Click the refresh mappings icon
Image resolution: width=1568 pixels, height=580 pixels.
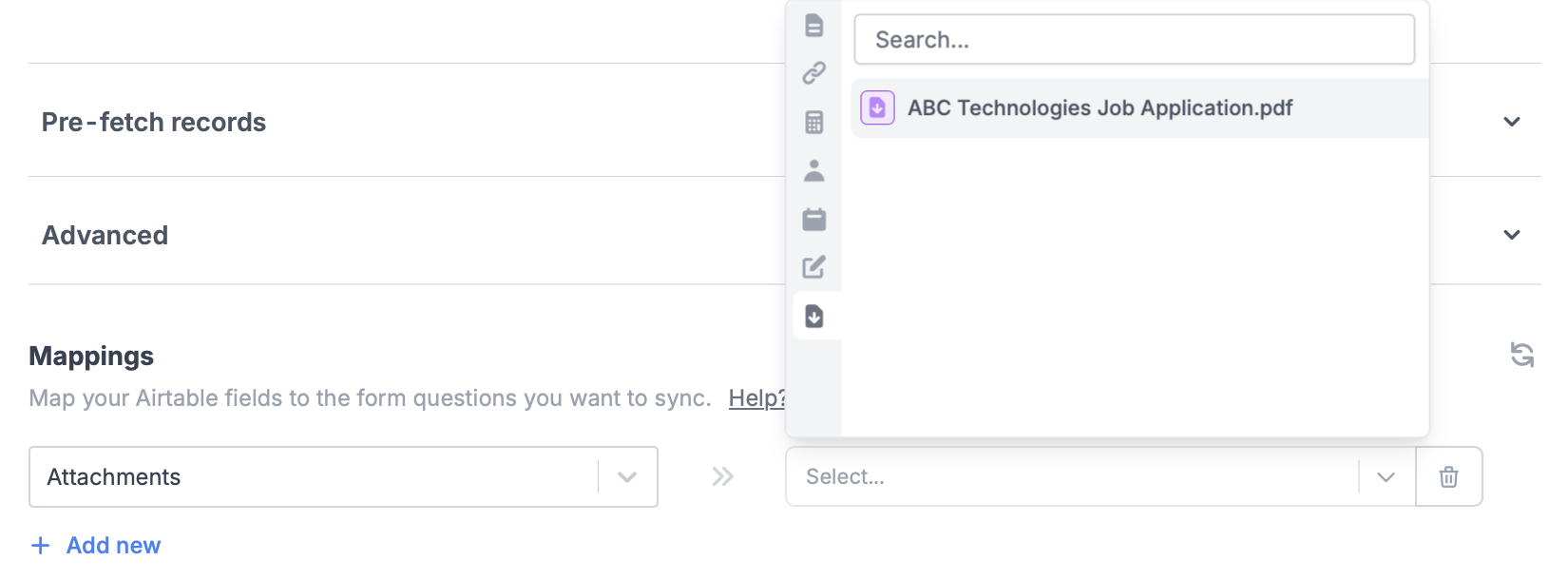point(1524,355)
